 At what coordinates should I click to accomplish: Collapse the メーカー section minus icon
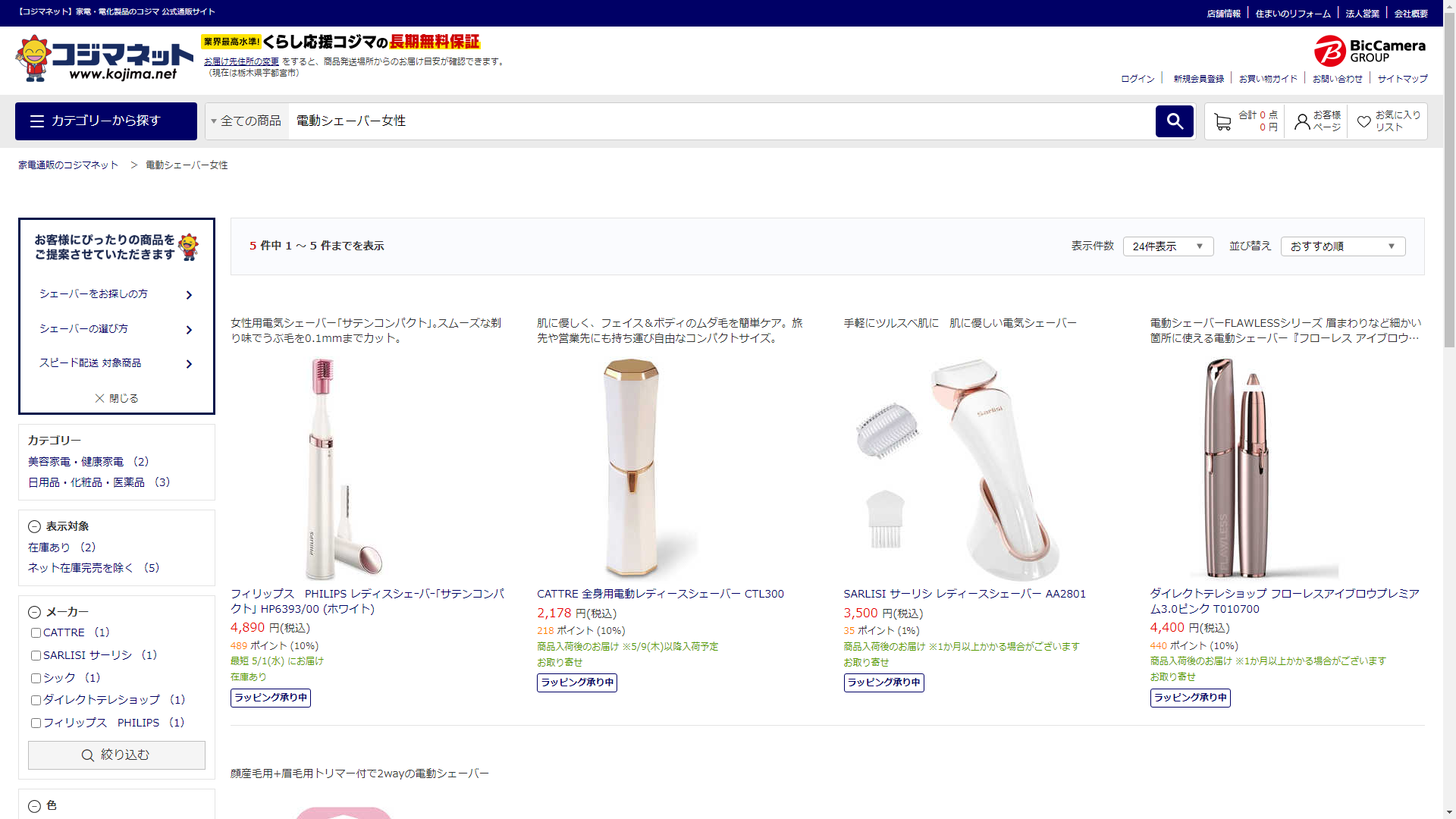tap(34, 612)
